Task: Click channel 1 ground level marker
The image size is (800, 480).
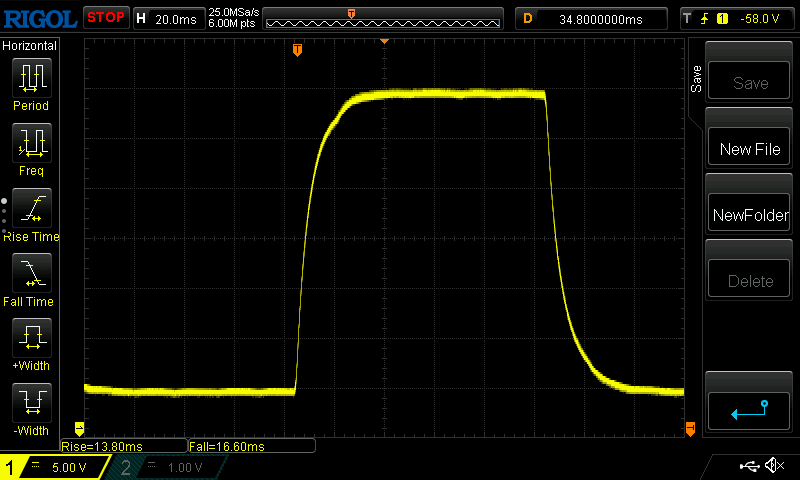Action: [x=79, y=428]
